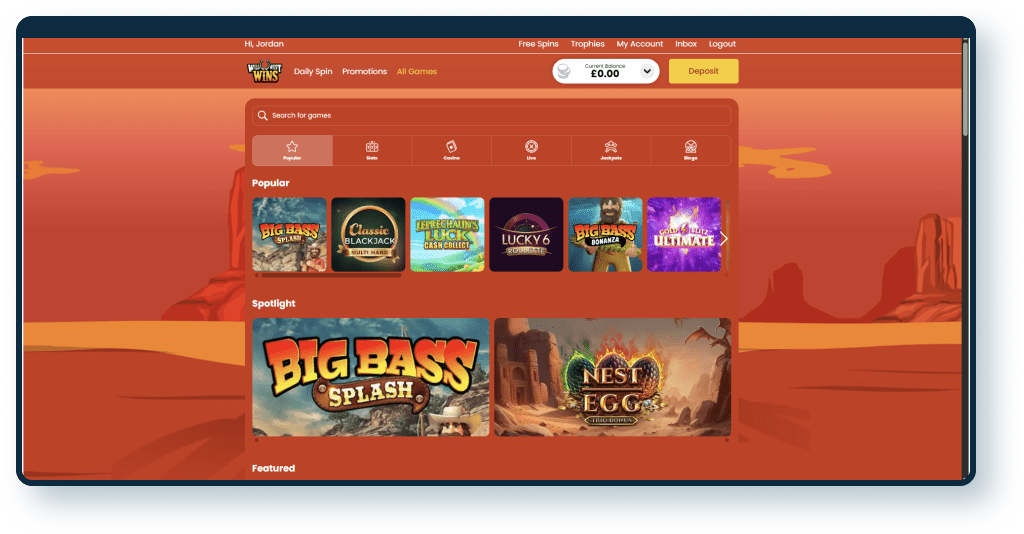Launch Lucky 6 Roulette game
1024x534 pixels.
526,234
